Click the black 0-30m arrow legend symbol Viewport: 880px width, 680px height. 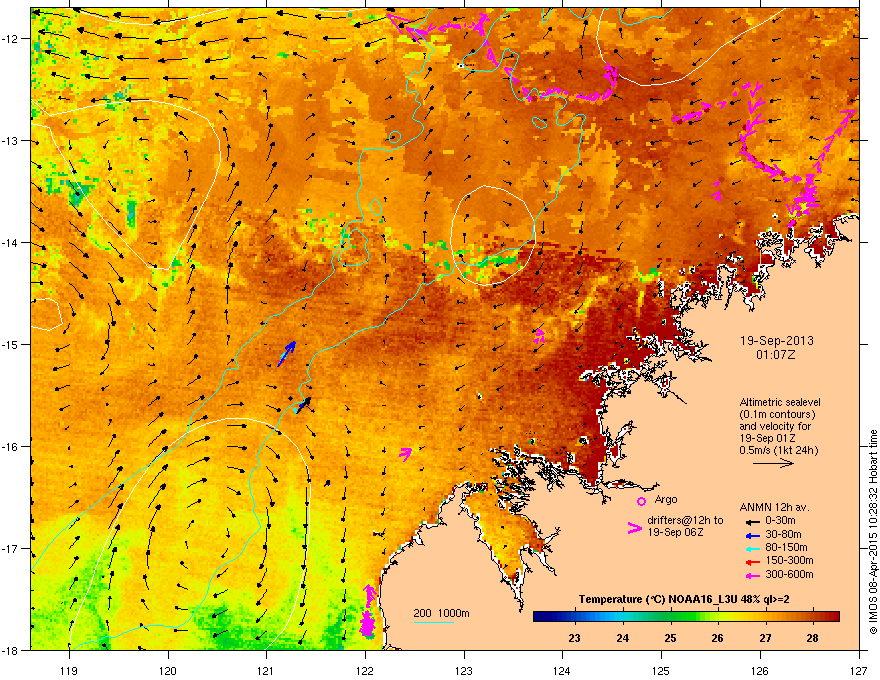752,521
